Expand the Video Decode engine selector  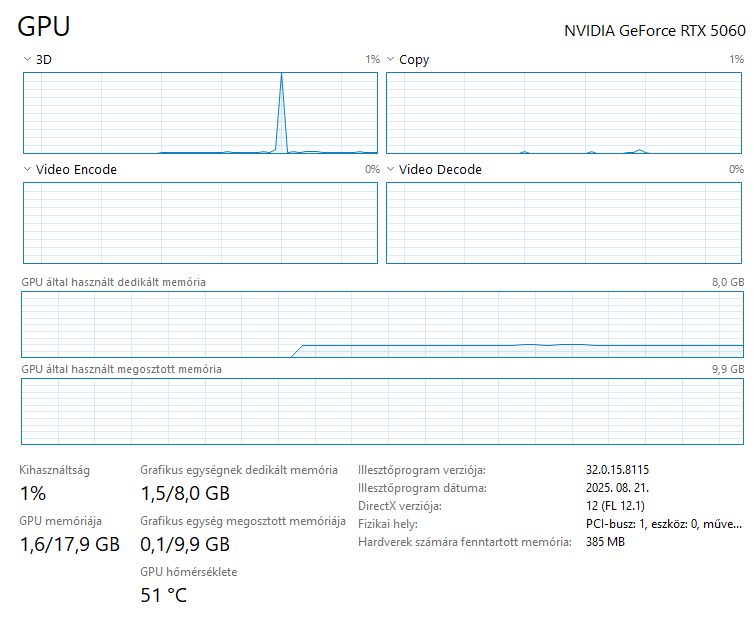[x=390, y=170]
